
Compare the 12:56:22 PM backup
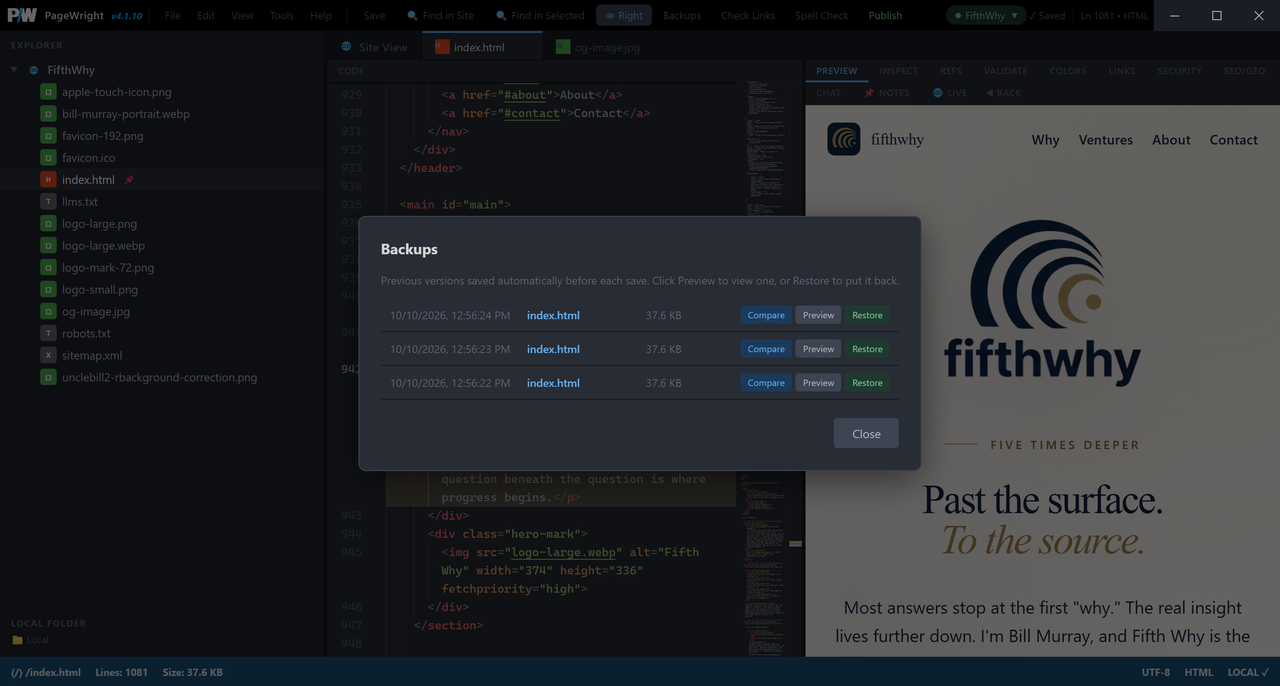766,383
